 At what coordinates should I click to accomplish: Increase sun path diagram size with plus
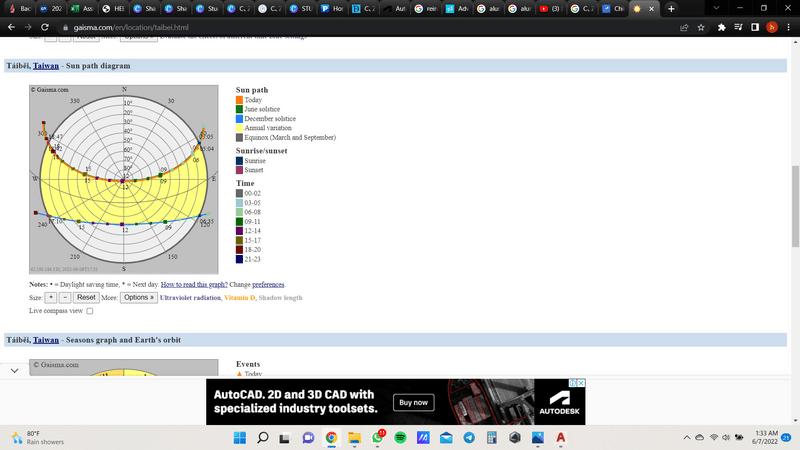click(51, 297)
